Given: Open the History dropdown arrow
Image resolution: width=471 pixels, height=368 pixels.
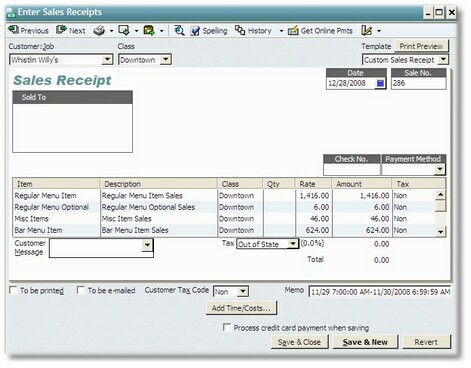Looking at the screenshot, I should (x=281, y=31).
